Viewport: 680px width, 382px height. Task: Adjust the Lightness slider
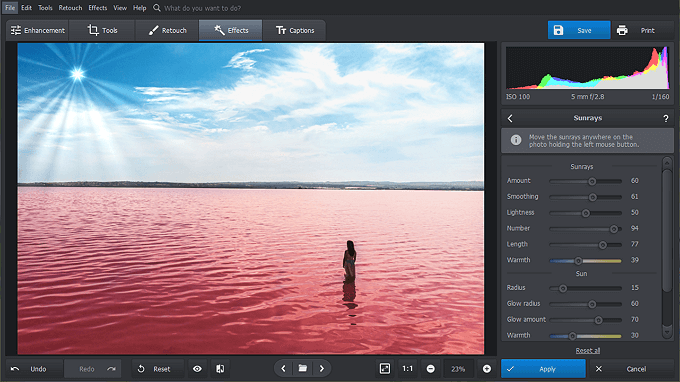tap(585, 213)
